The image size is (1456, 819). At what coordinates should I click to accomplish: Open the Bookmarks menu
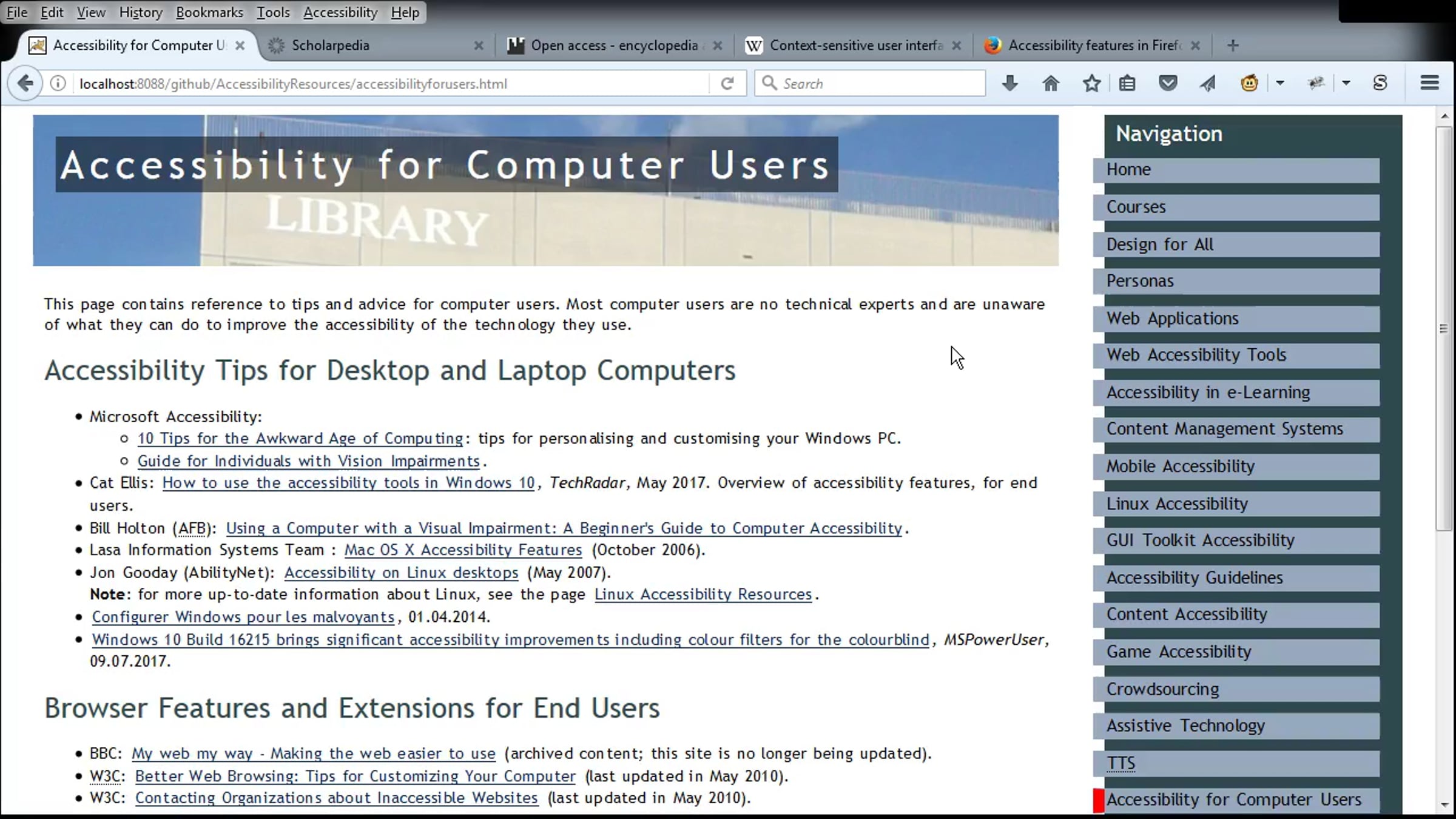[x=209, y=12]
